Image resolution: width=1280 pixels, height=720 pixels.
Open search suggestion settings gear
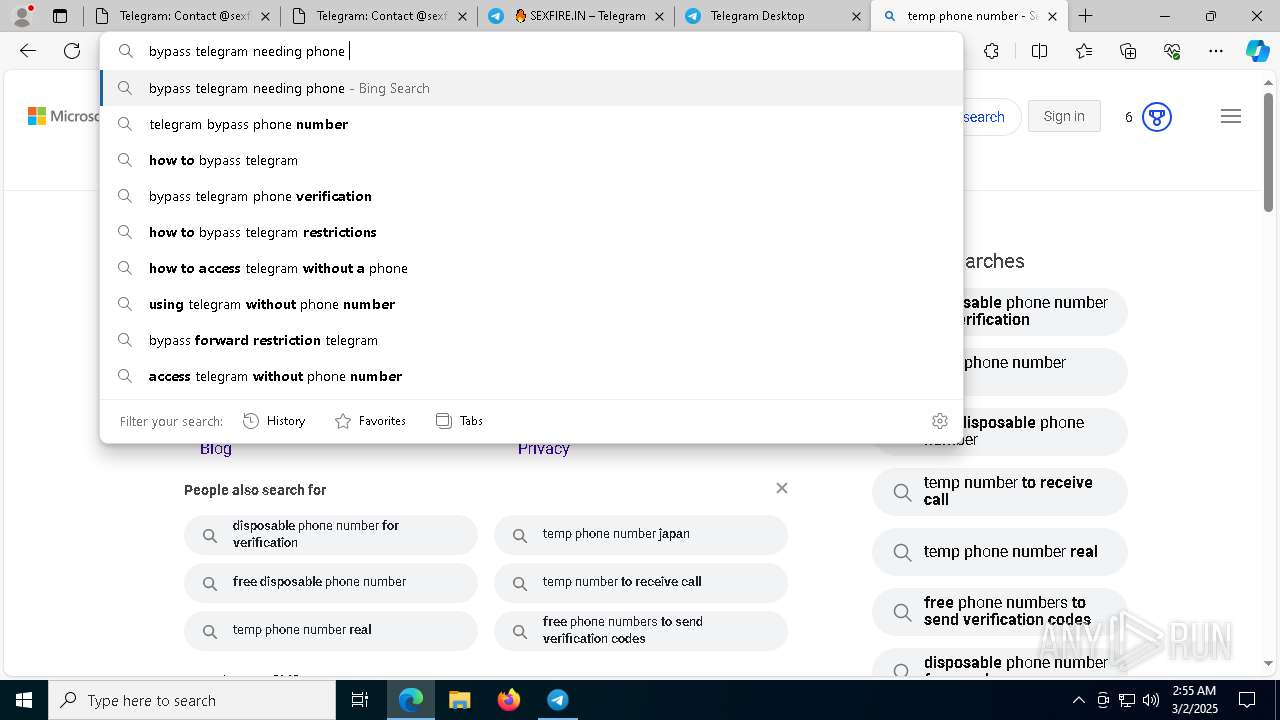point(939,421)
